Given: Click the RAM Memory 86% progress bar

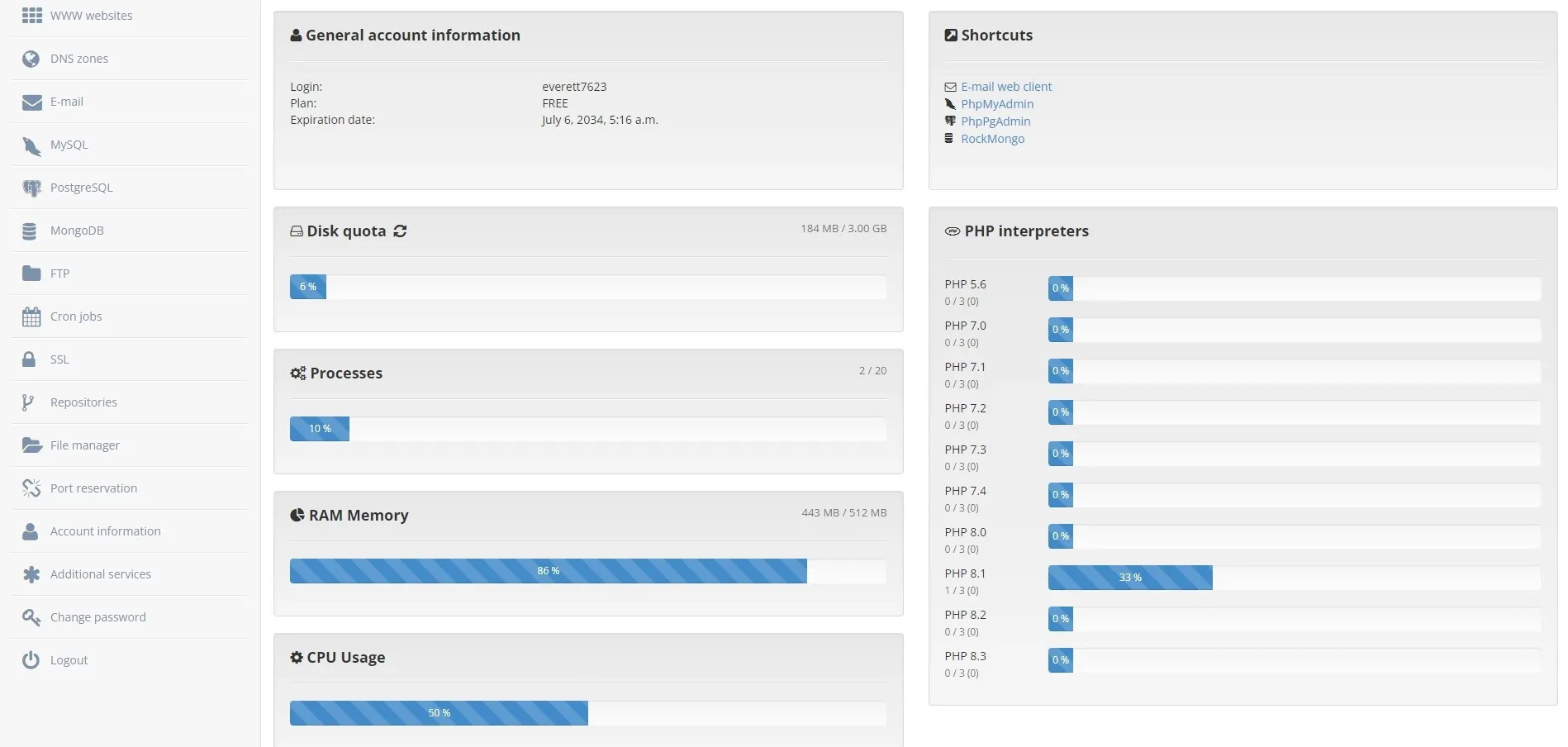Looking at the screenshot, I should click(548, 571).
